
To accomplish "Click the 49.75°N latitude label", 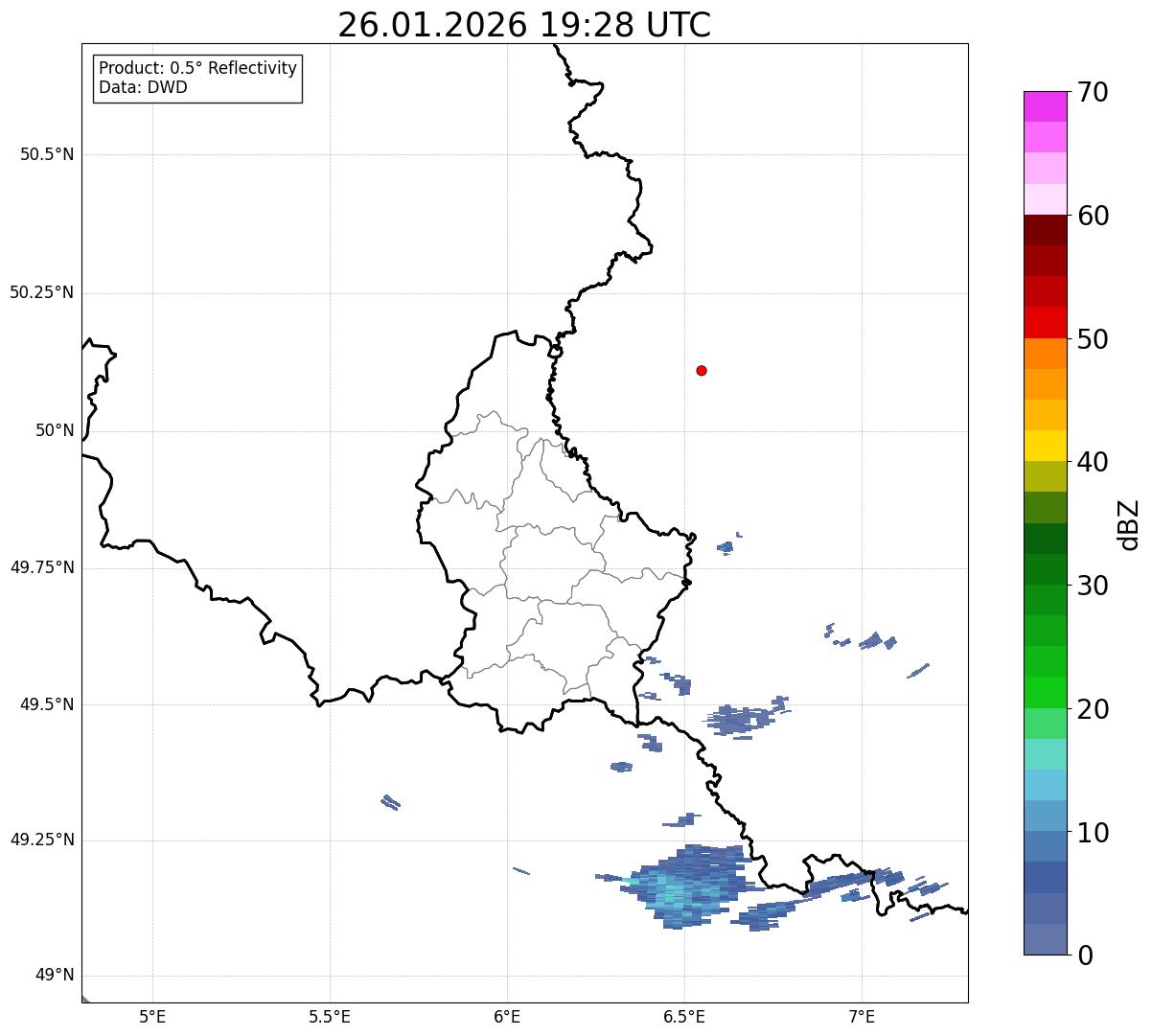I will [x=42, y=567].
